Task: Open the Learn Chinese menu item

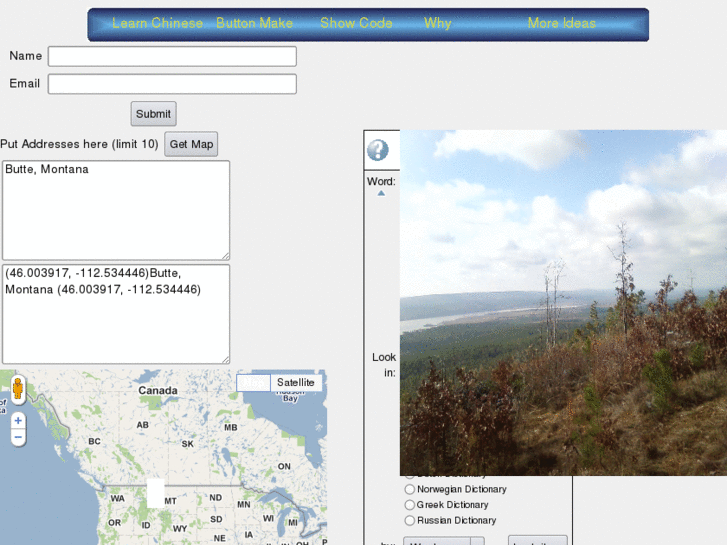Action: pyautogui.click(x=157, y=23)
